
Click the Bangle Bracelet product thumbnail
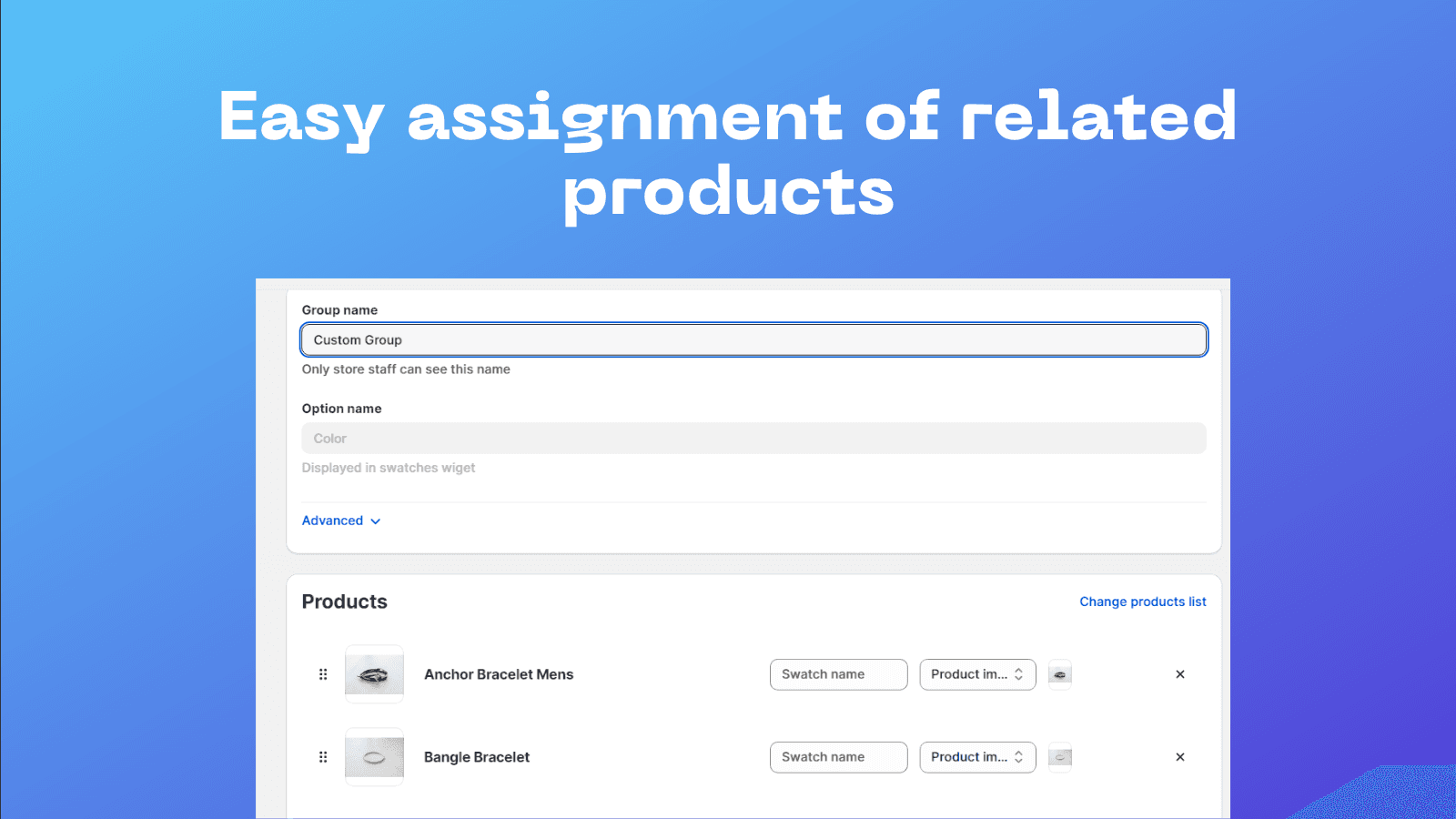[x=374, y=757]
